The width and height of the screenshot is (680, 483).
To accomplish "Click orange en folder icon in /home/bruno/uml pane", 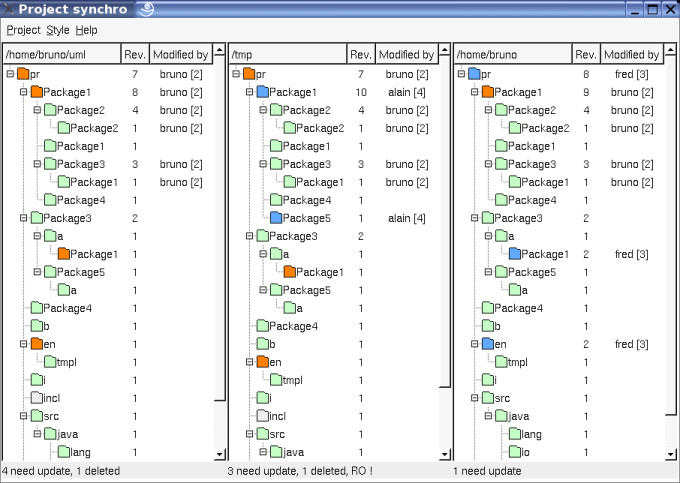I will tap(37, 344).
